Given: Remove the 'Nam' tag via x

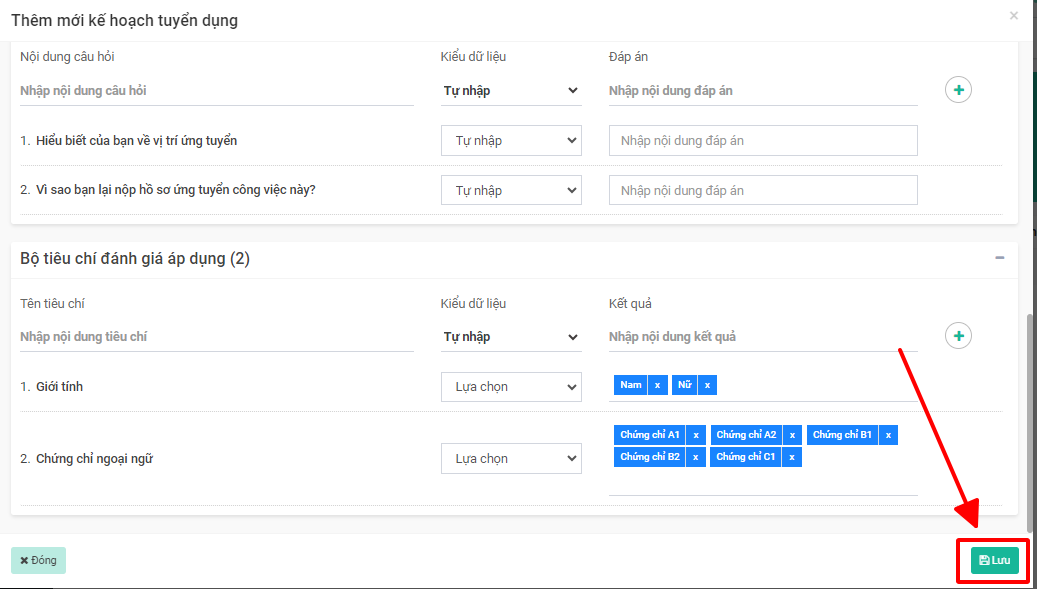Looking at the screenshot, I should (657, 385).
